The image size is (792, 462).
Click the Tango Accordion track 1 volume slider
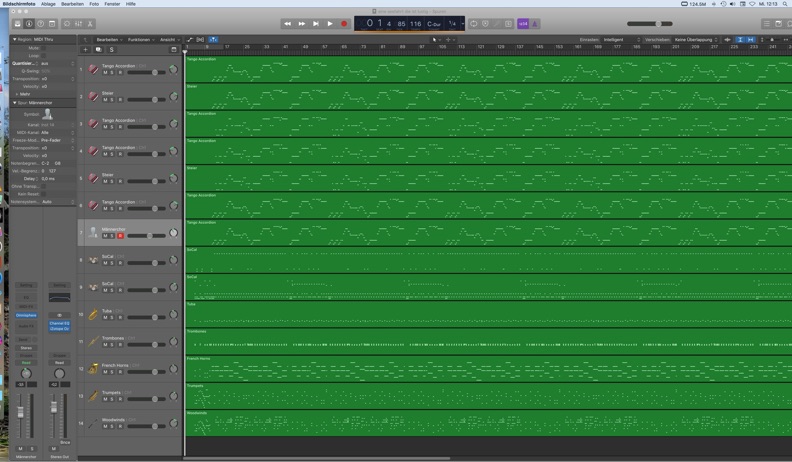click(x=146, y=73)
